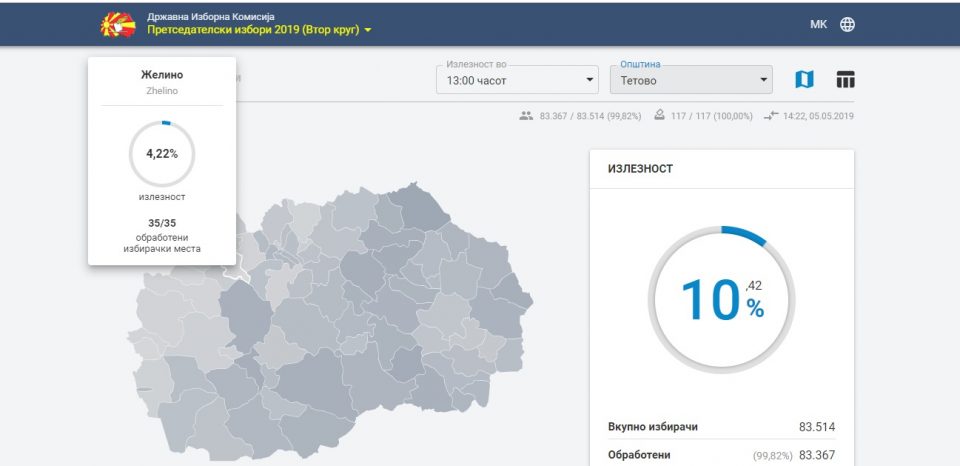Click the Обработени 83.367 value
960x466 pixels.
(817, 455)
